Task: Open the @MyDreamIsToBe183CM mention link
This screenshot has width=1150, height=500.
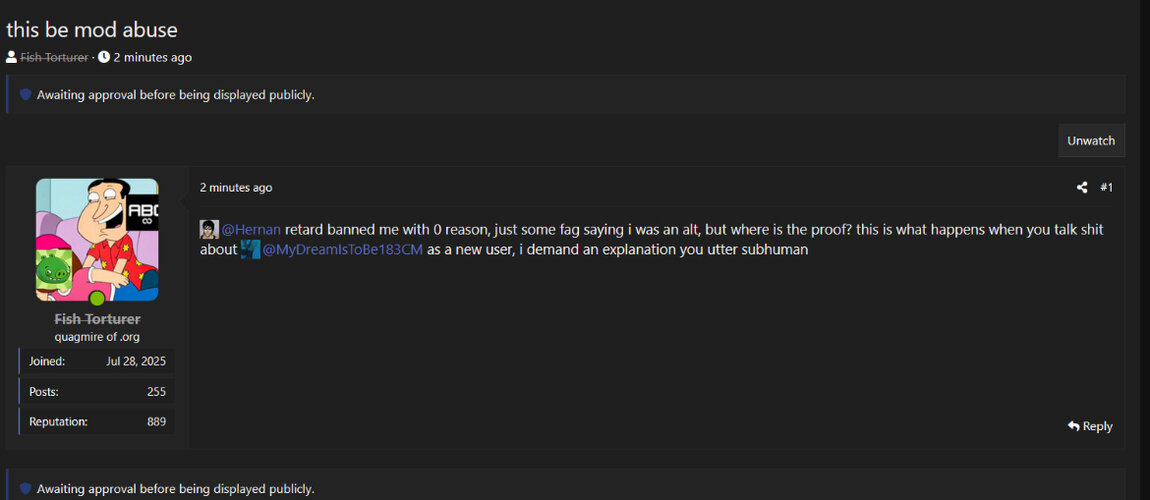Action: click(342, 249)
